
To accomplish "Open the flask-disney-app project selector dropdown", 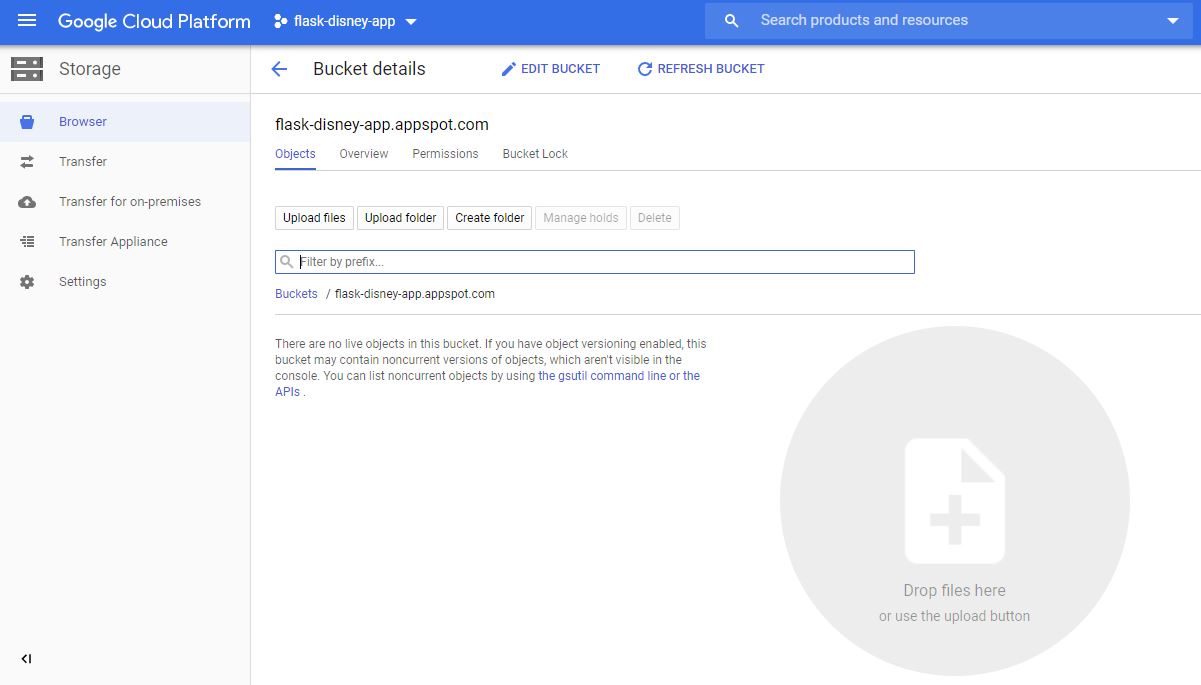I will pos(345,21).
